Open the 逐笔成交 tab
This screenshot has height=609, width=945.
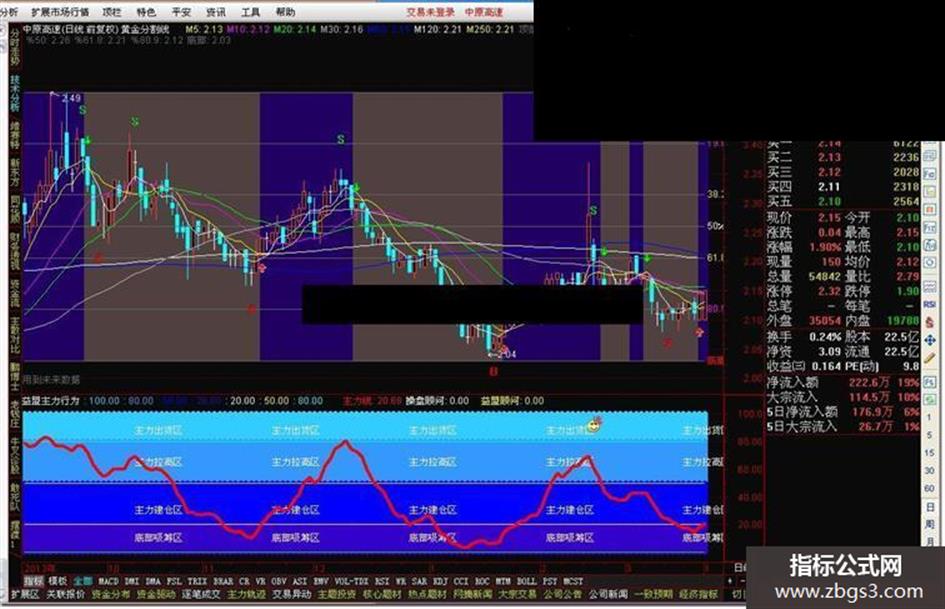click(201, 595)
